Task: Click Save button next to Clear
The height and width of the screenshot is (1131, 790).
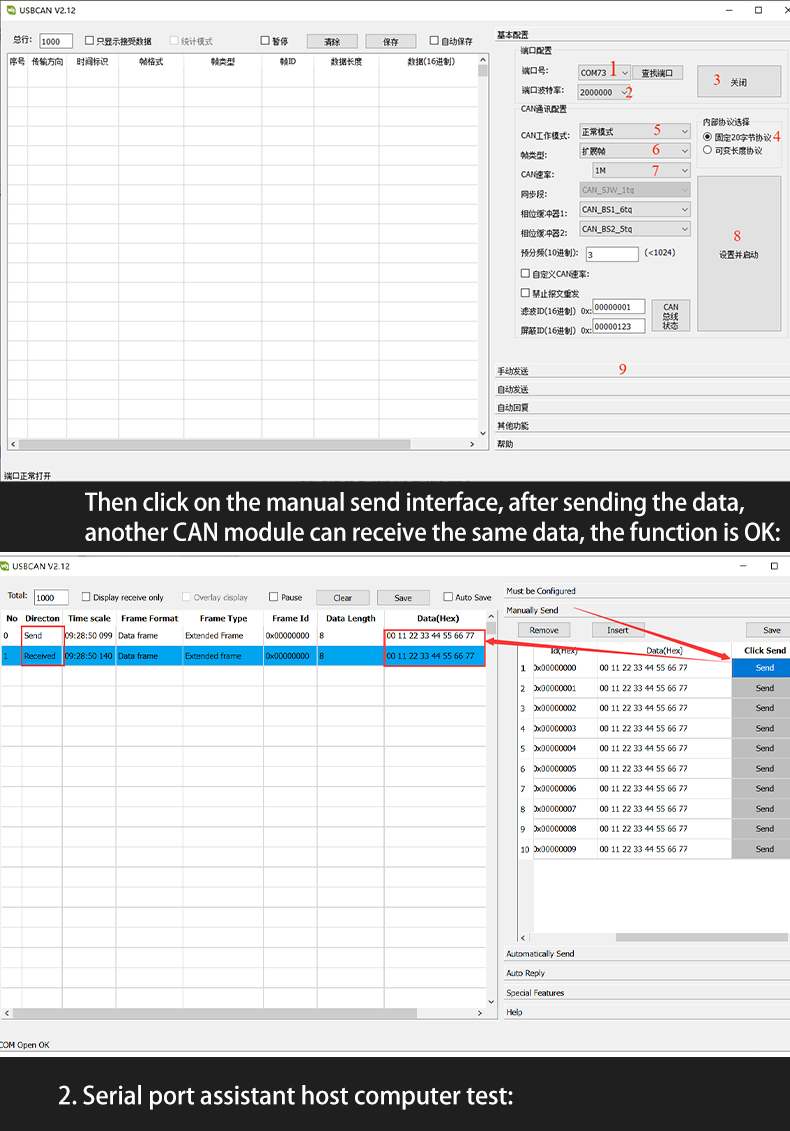Action: [403, 597]
